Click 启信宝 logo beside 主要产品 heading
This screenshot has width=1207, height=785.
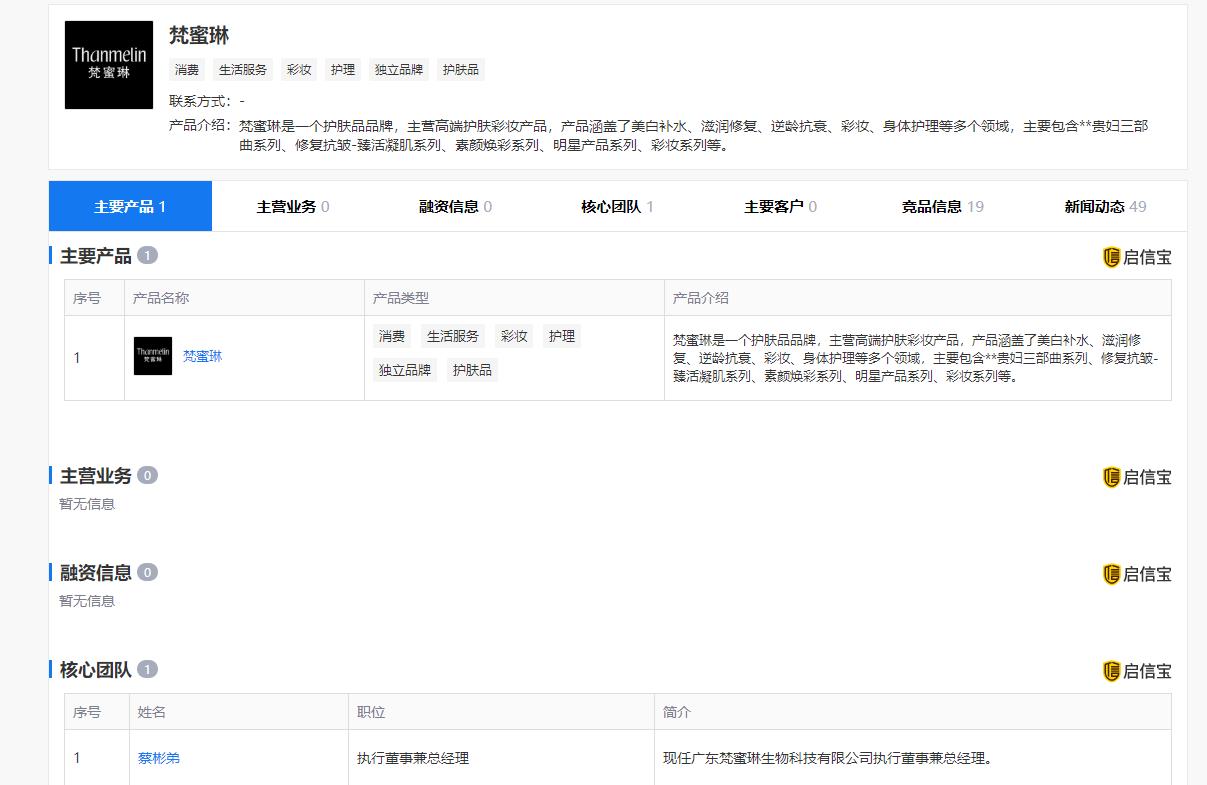(x=1137, y=257)
